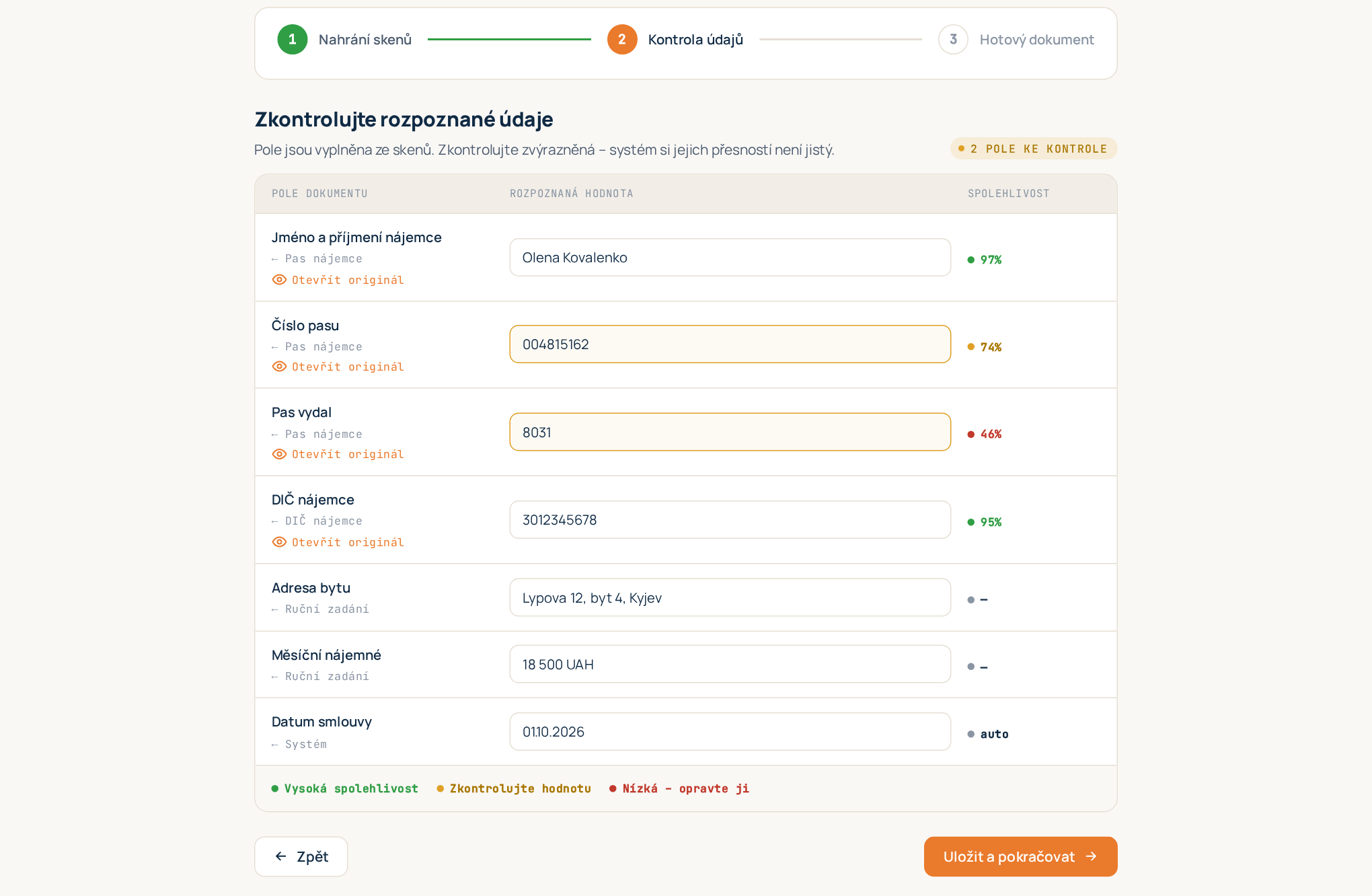The height and width of the screenshot is (896, 1372).
Task: Select the passport number field 004815162
Action: [x=730, y=344]
